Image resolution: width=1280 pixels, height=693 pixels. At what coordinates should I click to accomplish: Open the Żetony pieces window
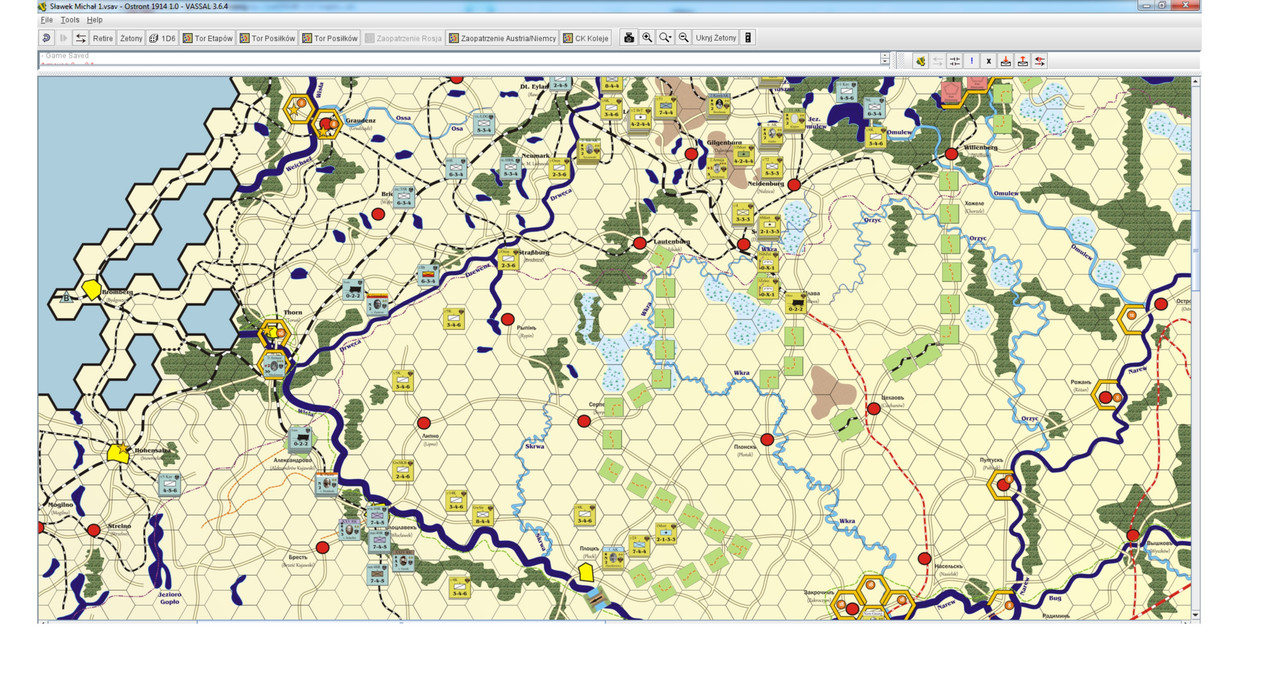[131, 38]
